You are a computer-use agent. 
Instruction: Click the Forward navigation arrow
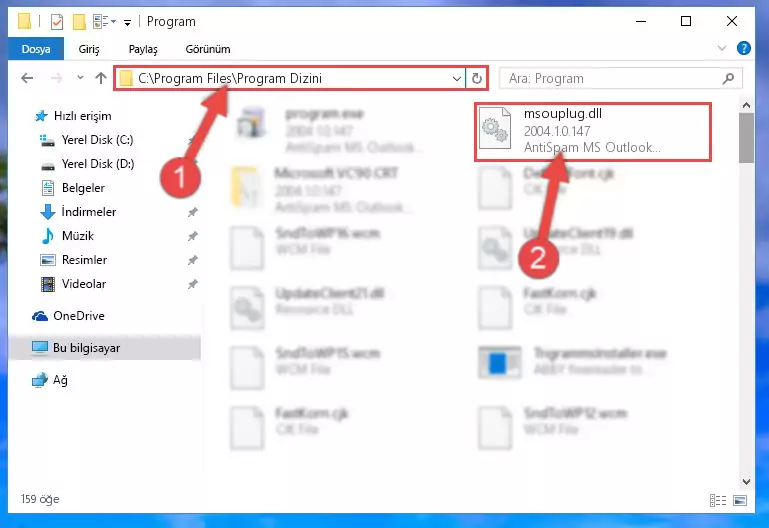coord(56,78)
